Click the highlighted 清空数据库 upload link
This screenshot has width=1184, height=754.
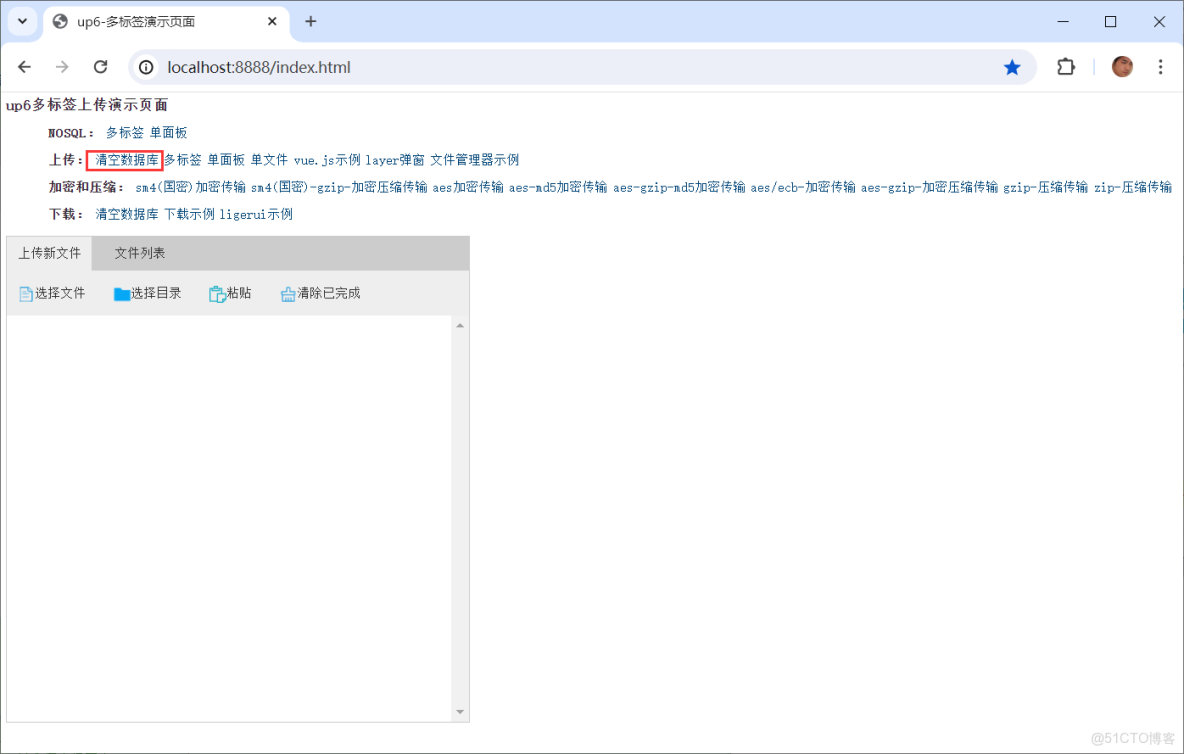point(124,159)
